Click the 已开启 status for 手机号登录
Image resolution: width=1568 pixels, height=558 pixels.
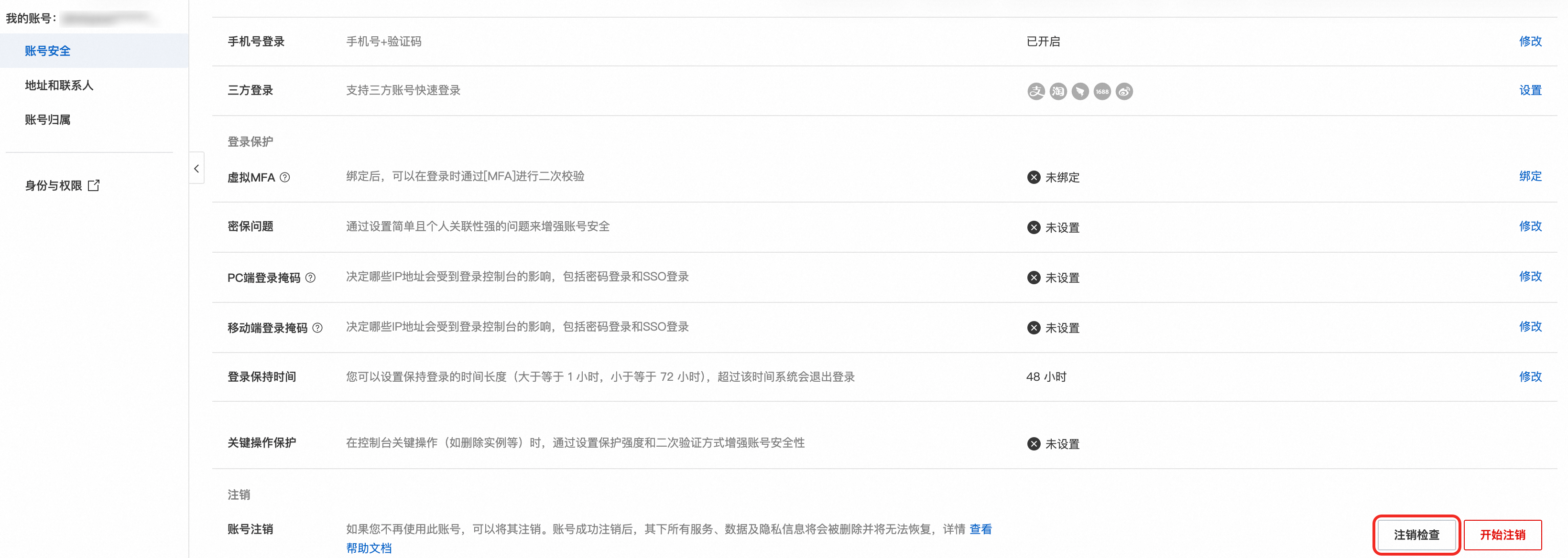[1043, 42]
